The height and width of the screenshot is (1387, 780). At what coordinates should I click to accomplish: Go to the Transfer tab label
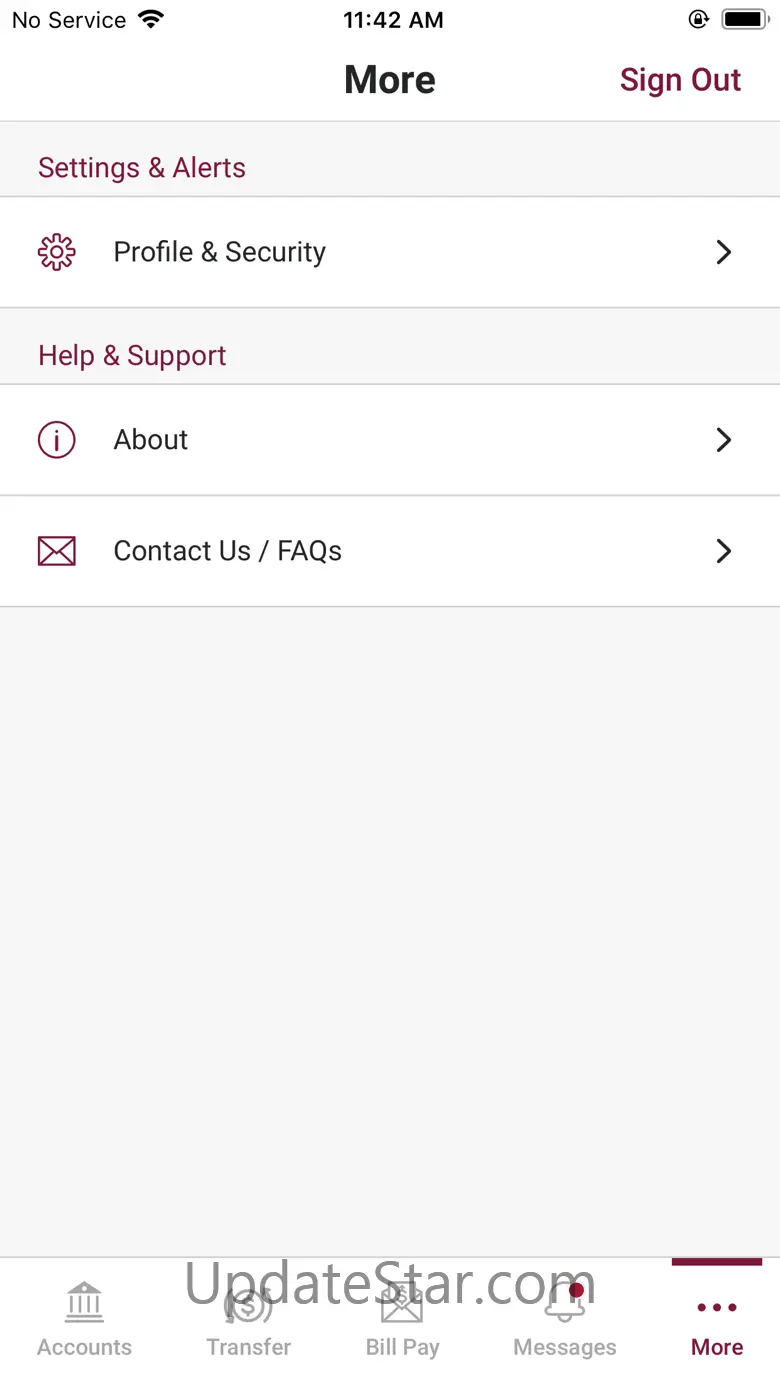point(248,1347)
